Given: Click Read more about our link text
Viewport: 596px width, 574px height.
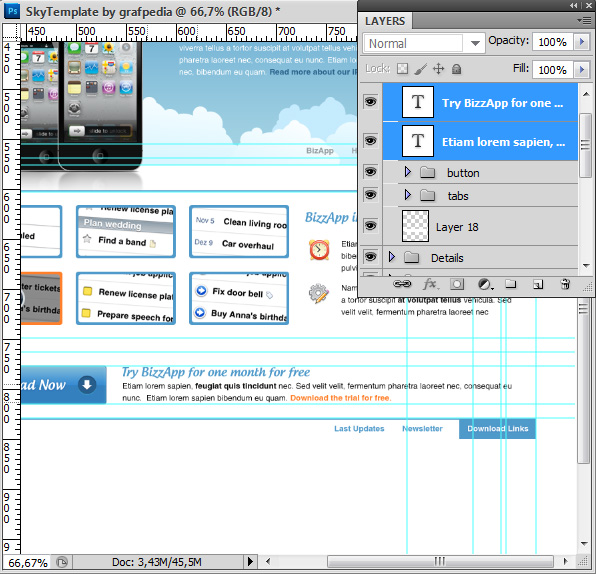Looking at the screenshot, I should (313, 72).
